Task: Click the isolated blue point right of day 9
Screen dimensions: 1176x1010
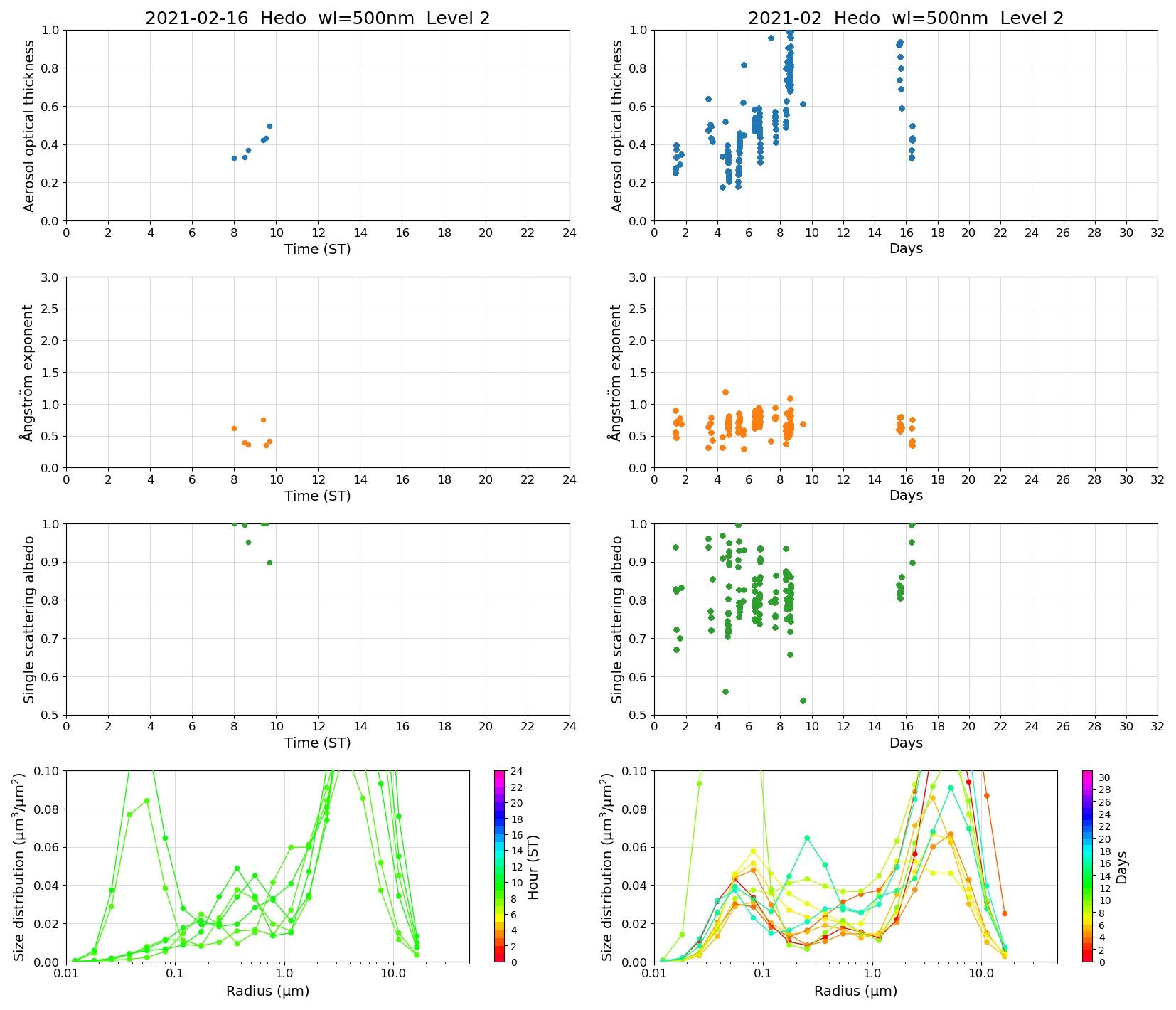Action: click(803, 104)
